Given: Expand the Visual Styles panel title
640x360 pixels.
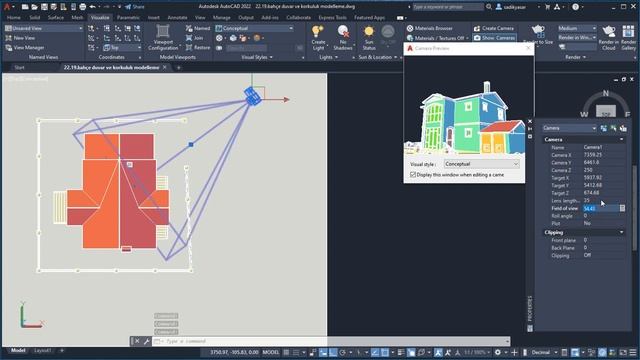Looking at the screenshot, I should [257, 58].
